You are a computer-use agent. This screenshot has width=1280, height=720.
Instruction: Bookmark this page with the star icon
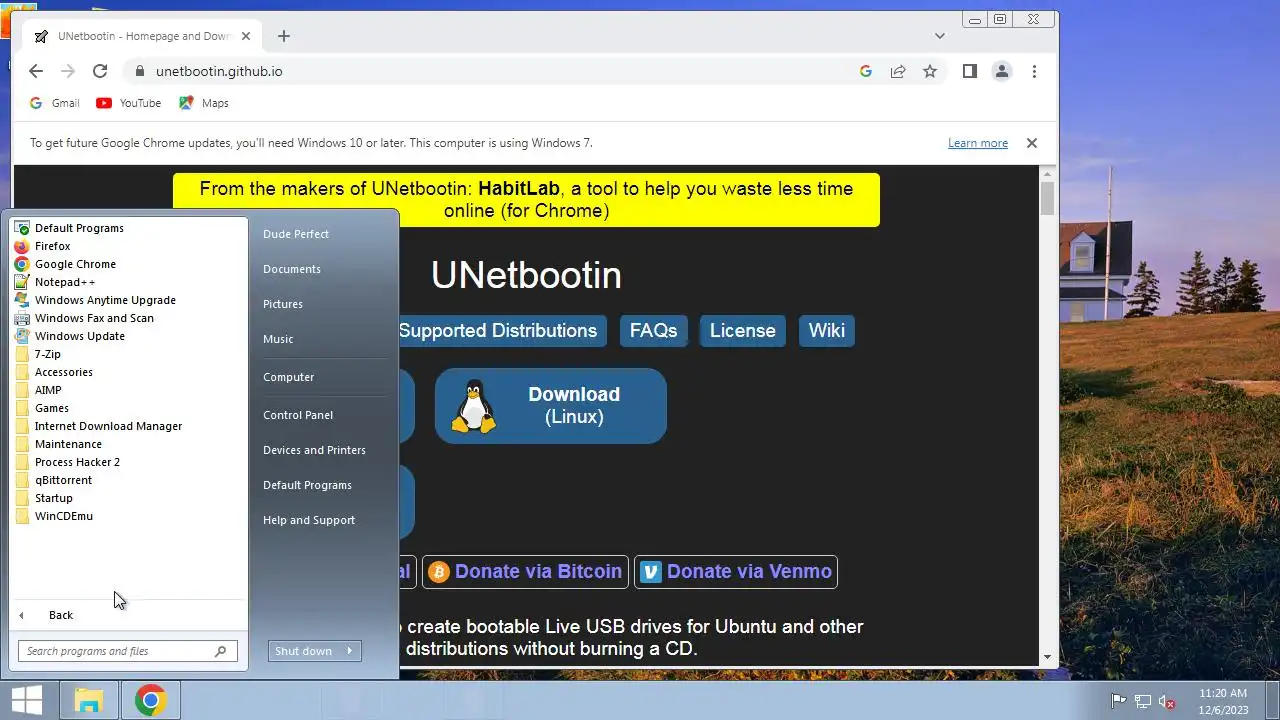(930, 71)
